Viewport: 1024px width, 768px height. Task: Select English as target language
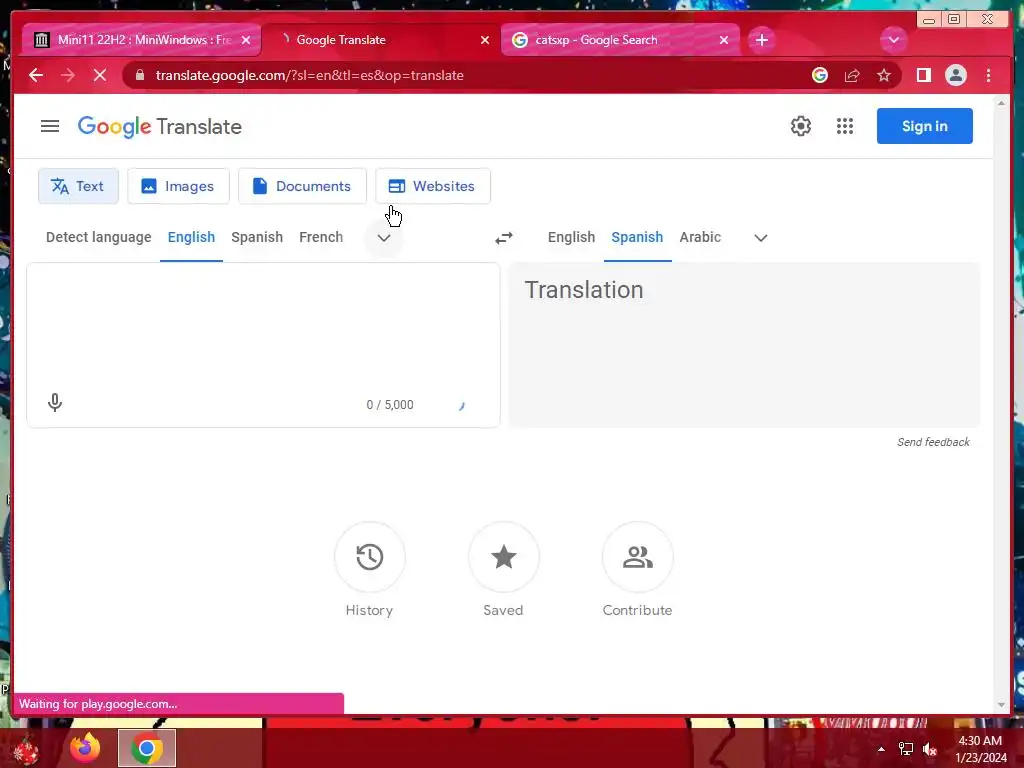[x=571, y=237]
